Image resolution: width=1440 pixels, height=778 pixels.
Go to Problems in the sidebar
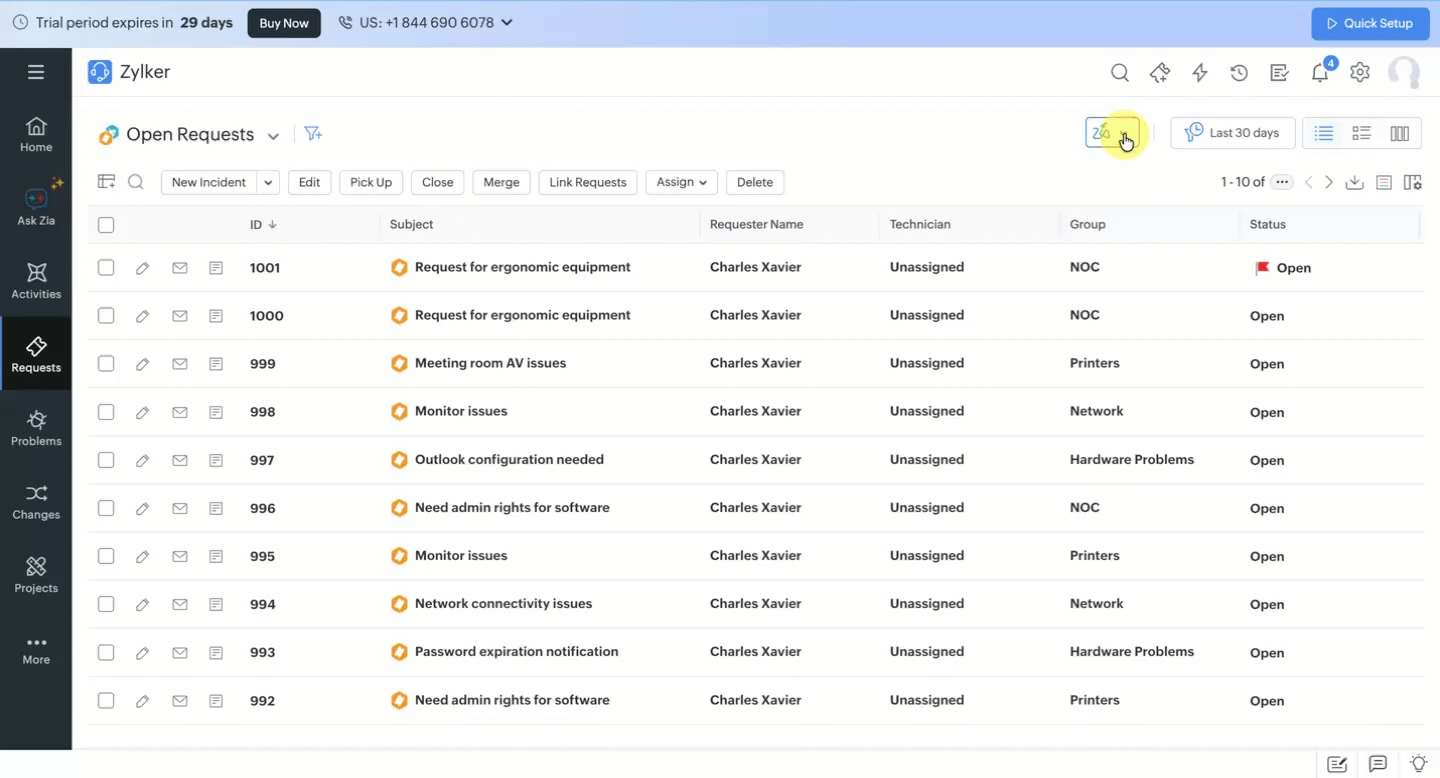[x=36, y=428]
